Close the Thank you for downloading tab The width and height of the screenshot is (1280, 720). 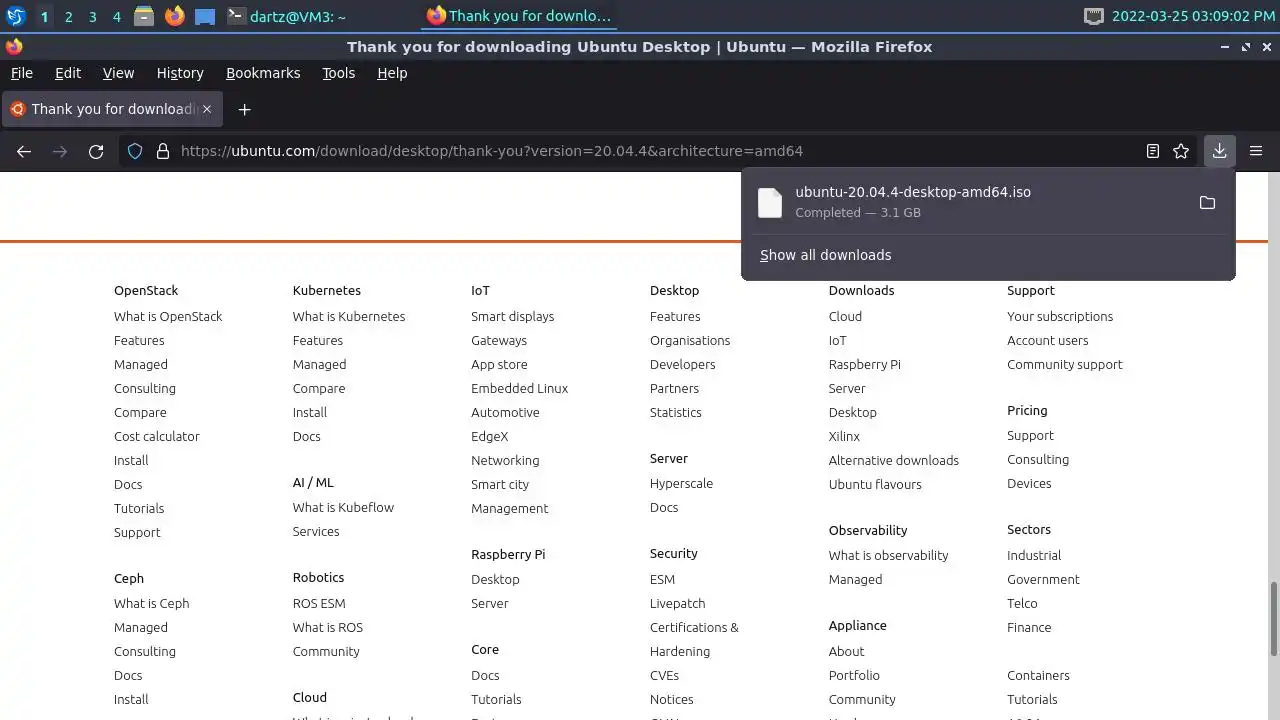point(207,109)
